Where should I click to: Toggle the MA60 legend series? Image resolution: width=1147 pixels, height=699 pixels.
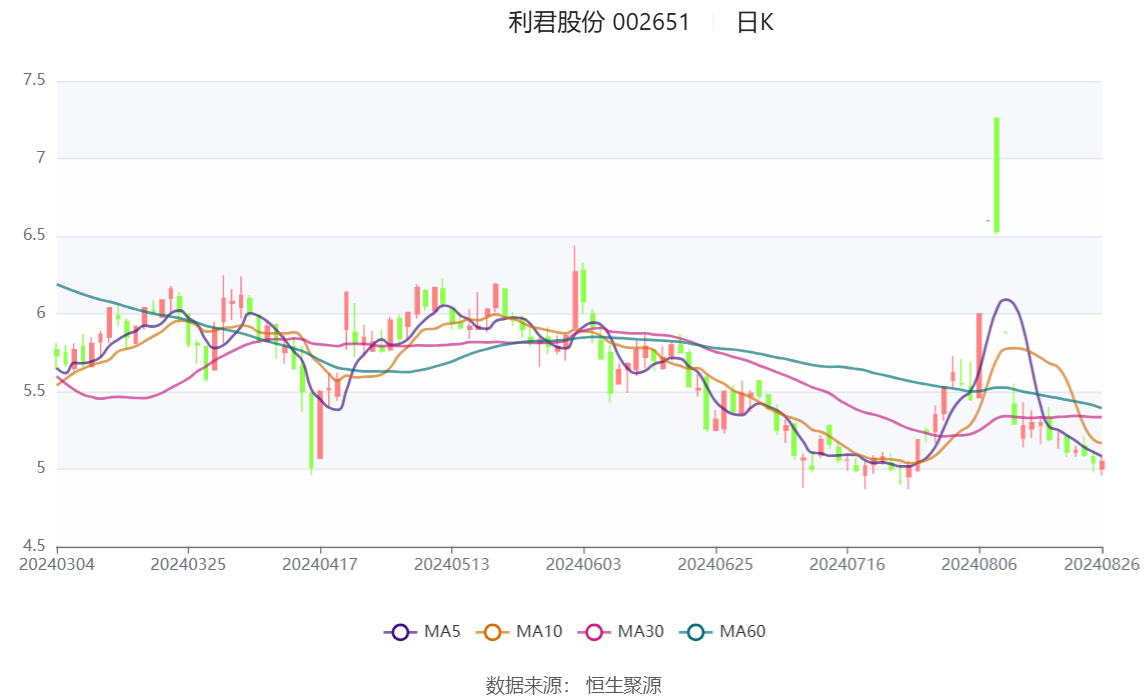pos(723,632)
